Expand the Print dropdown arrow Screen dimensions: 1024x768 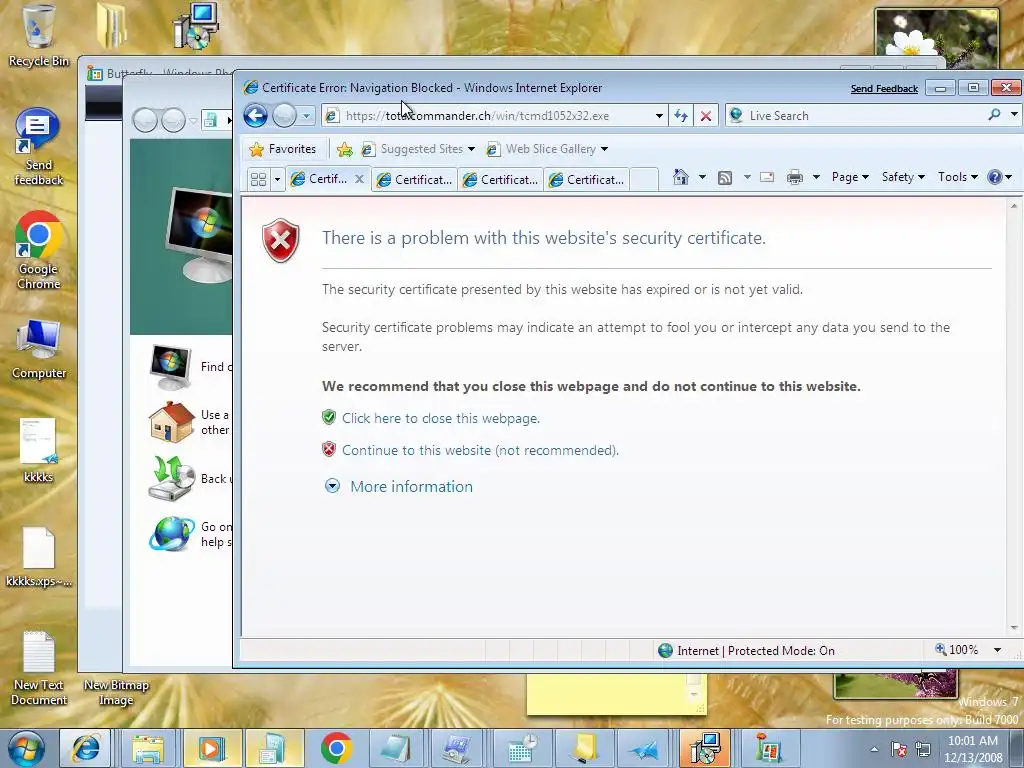pos(816,177)
